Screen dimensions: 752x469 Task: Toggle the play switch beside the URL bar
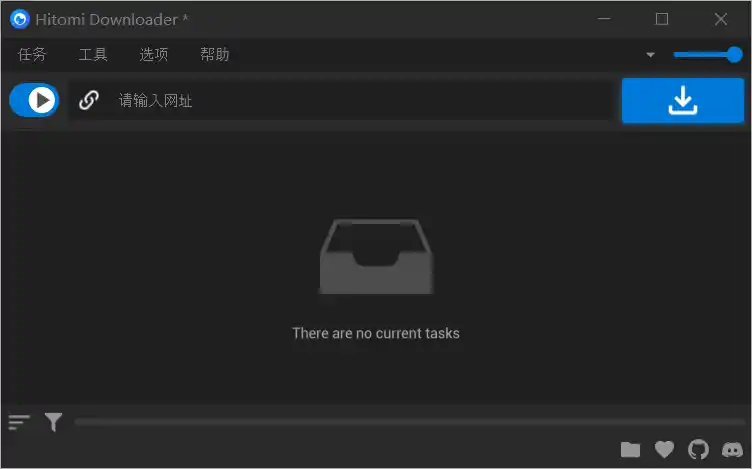tap(35, 100)
